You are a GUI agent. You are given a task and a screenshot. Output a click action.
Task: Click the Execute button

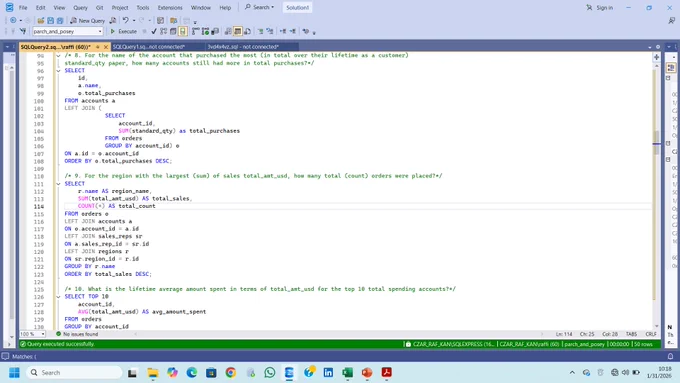pyautogui.click(x=124, y=31)
